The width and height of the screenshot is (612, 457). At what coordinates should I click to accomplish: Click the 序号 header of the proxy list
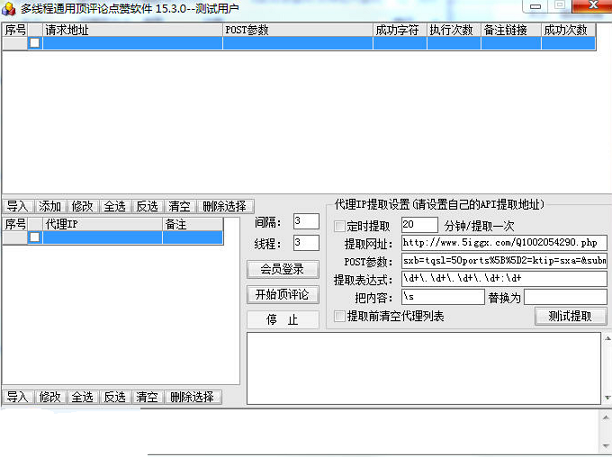click(x=15, y=224)
